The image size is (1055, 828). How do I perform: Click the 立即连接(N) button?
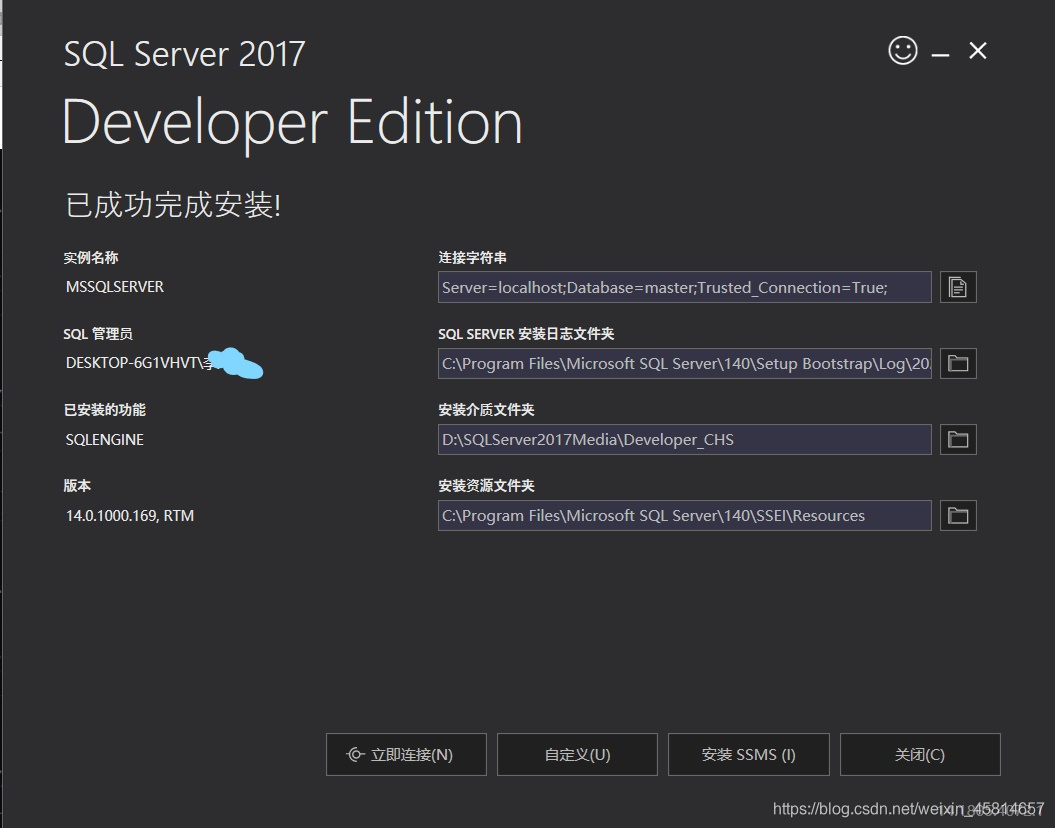point(406,754)
